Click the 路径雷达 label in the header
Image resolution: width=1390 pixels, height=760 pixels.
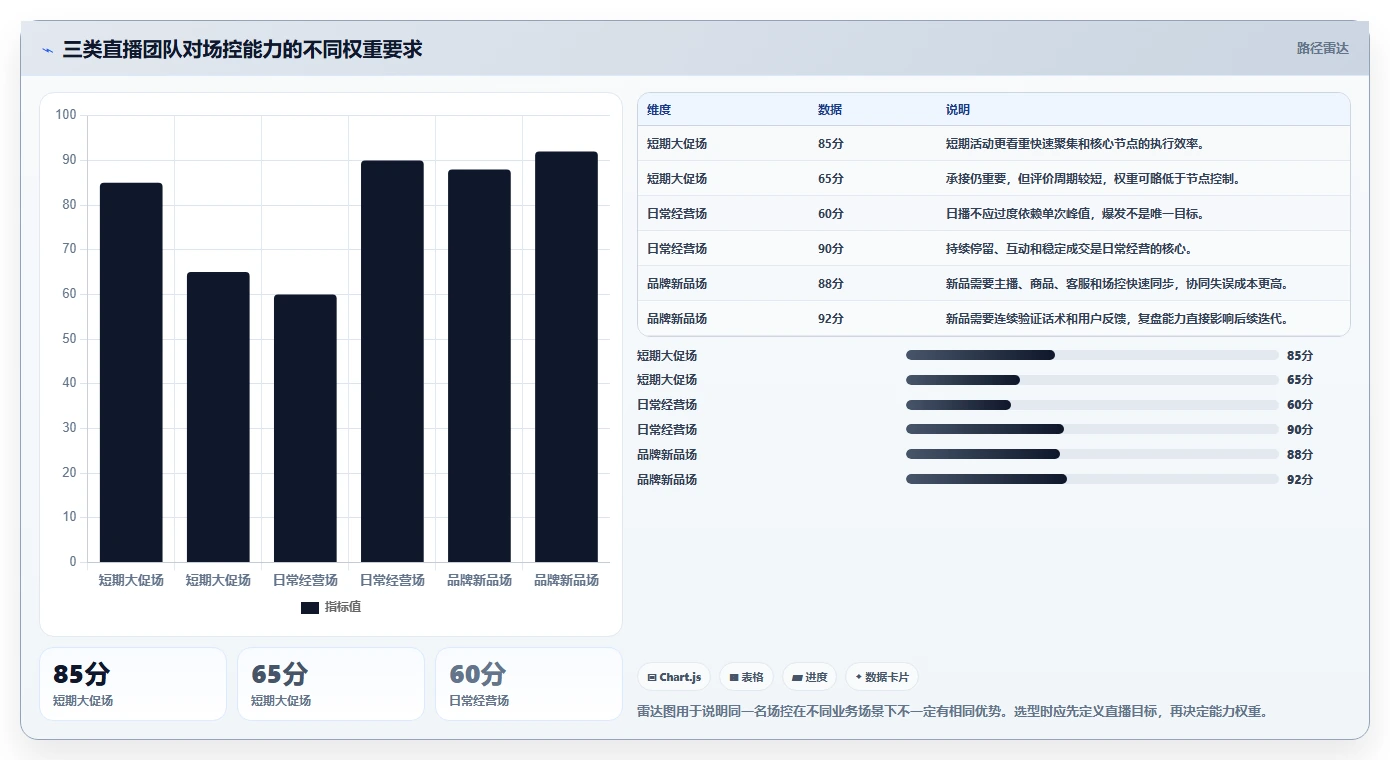(1322, 48)
